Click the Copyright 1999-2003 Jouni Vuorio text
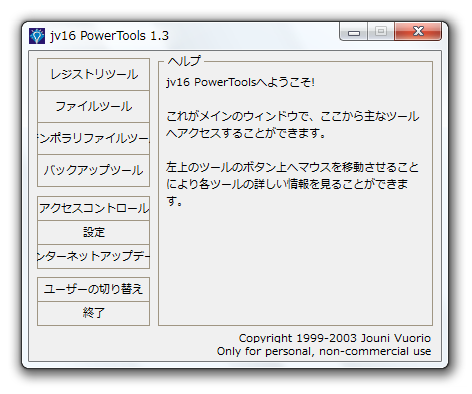The image size is (472, 394). coord(335,338)
